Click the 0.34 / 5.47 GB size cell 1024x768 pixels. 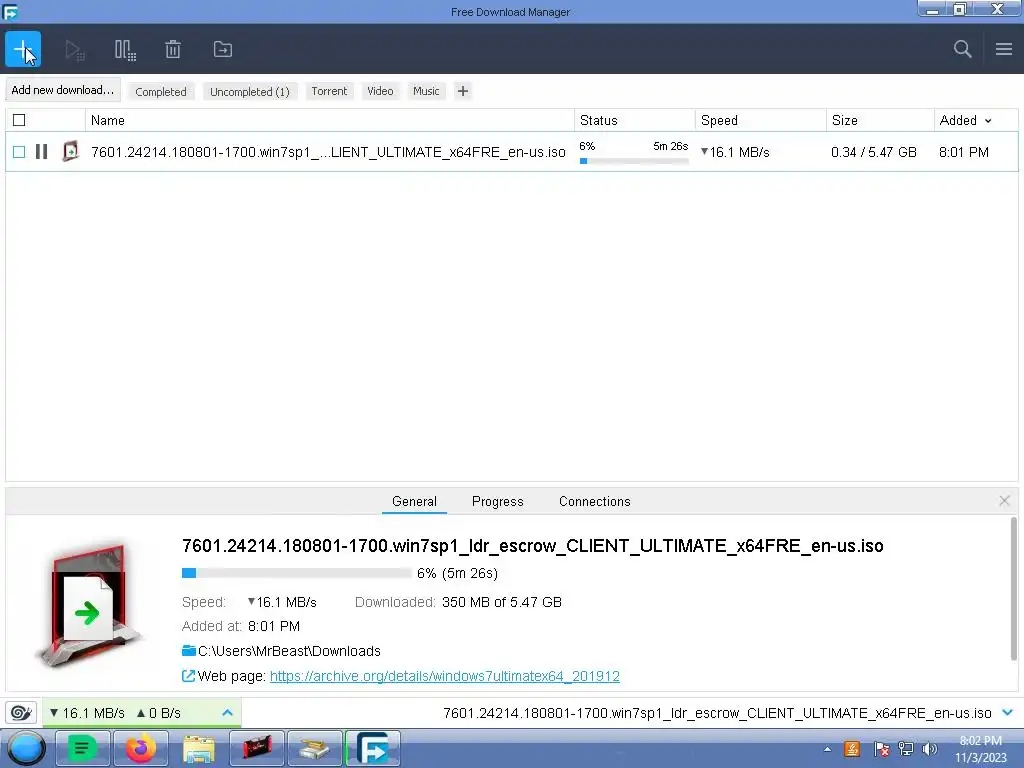pos(874,152)
